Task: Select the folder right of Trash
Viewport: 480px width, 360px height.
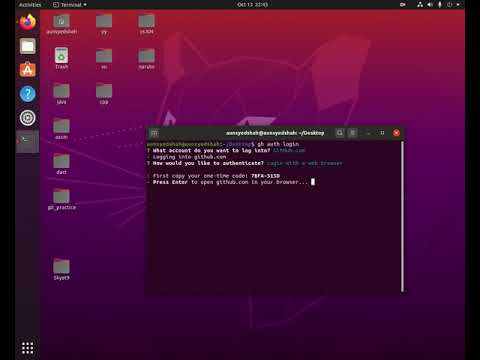Action: pos(104,58)
